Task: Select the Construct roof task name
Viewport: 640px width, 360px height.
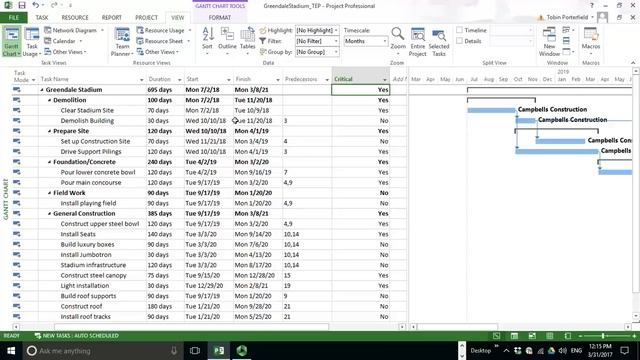Action: pyautogui.click(x=81, y=306)
